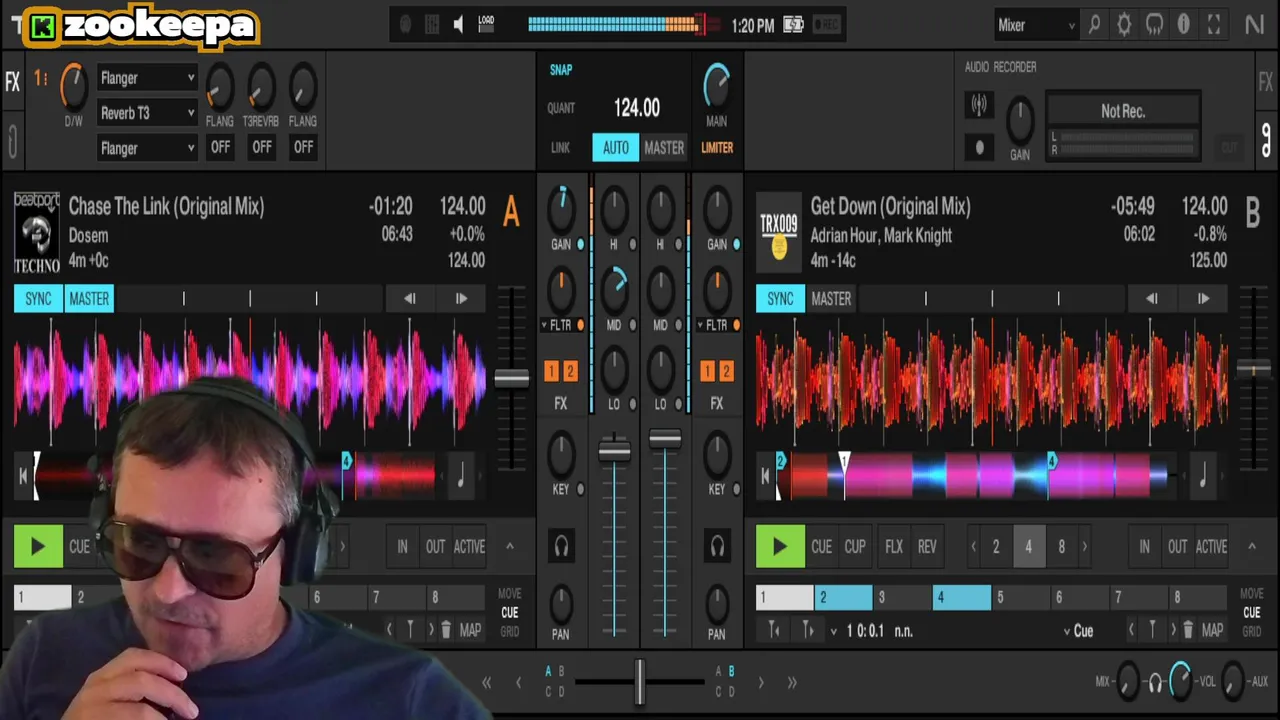Image resolution: width=1280 pixels, height=720 pixels.
Task: Click REV reverse on deck B
Action: (x=928, y=547)
